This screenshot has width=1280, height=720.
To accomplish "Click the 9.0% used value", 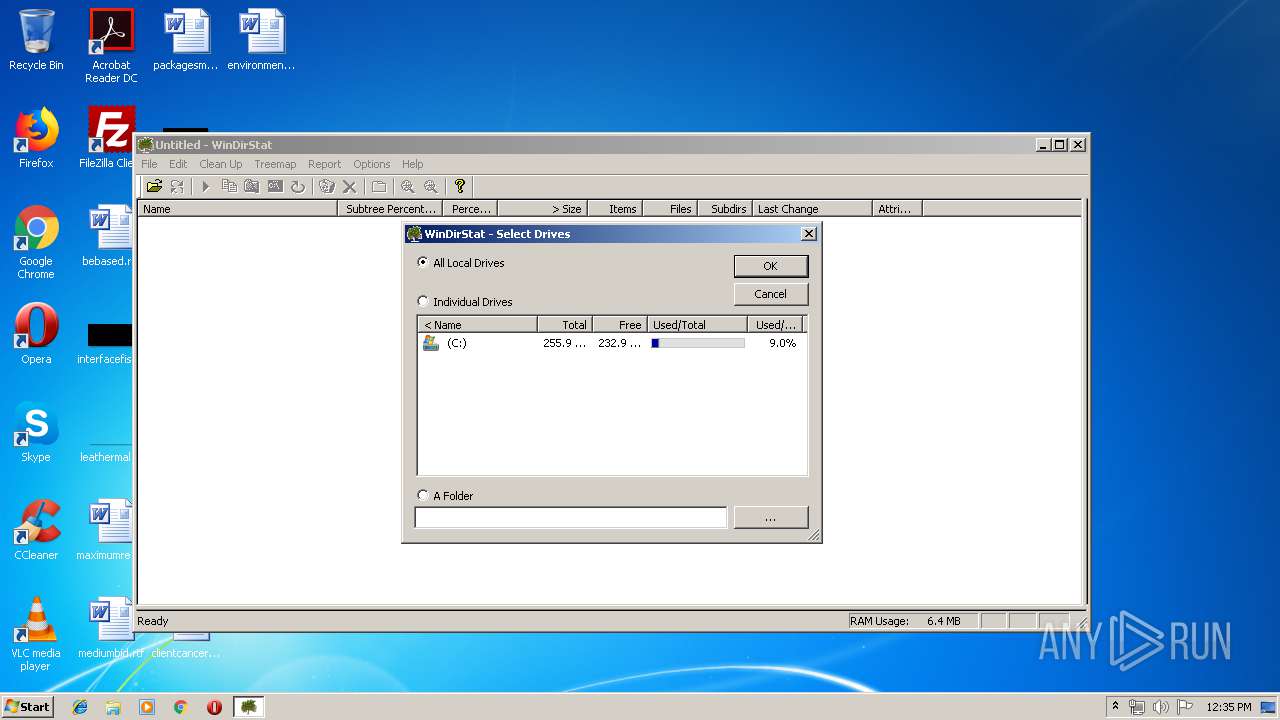I will coord(782,343).
